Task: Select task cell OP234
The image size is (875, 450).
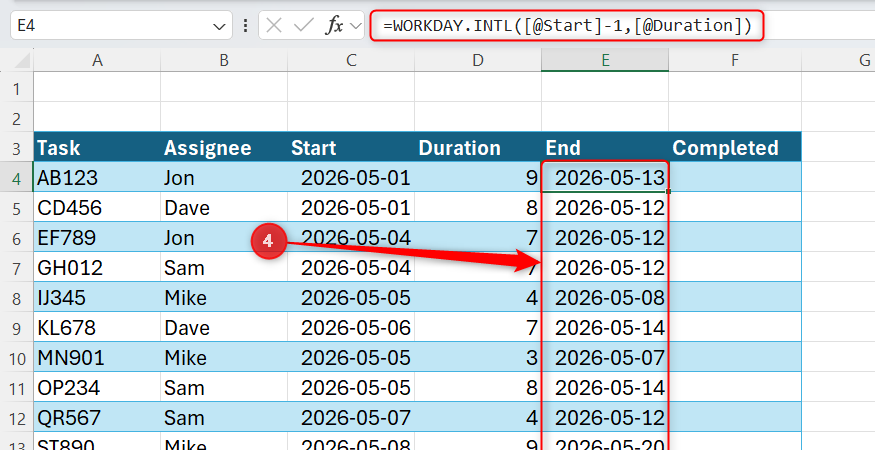Action: pos(97,388)
